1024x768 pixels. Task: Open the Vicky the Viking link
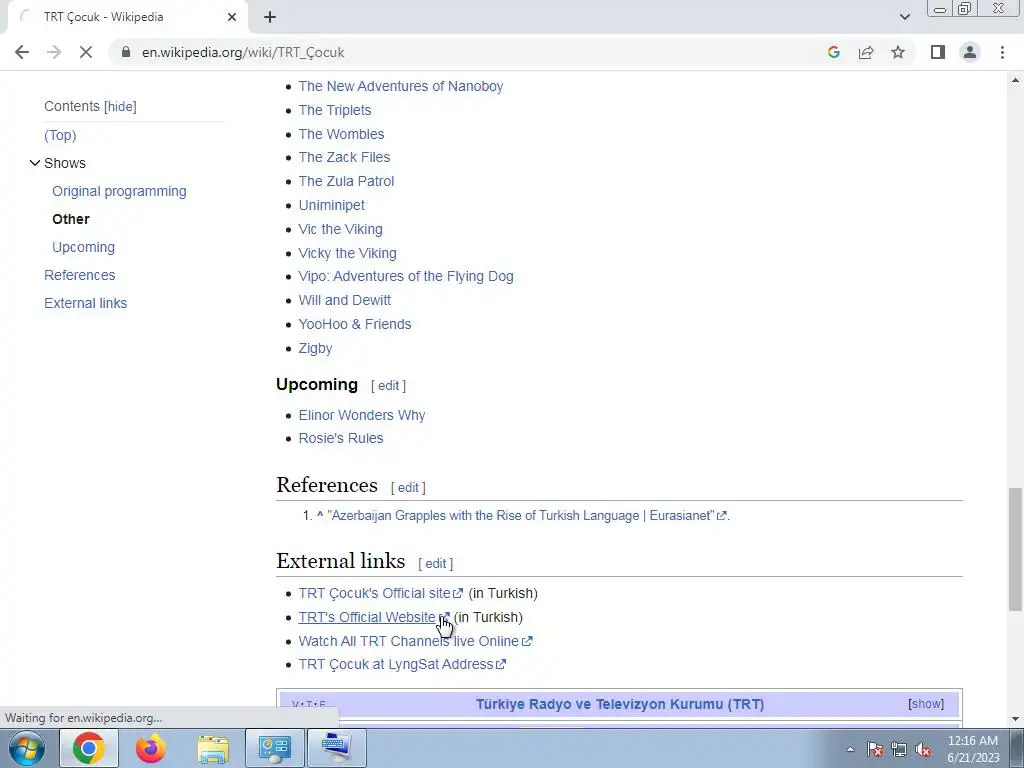click(x=347, y=253)
